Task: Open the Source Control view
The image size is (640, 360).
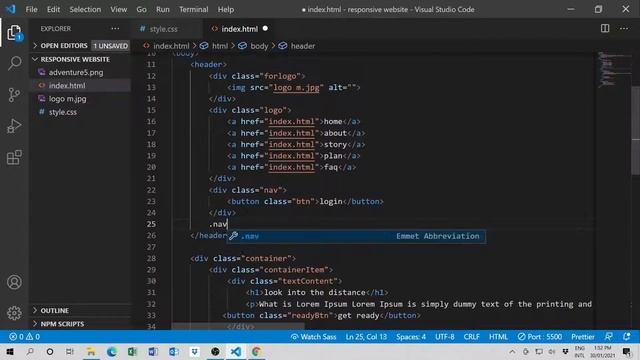Action: (x=14, y=95)
